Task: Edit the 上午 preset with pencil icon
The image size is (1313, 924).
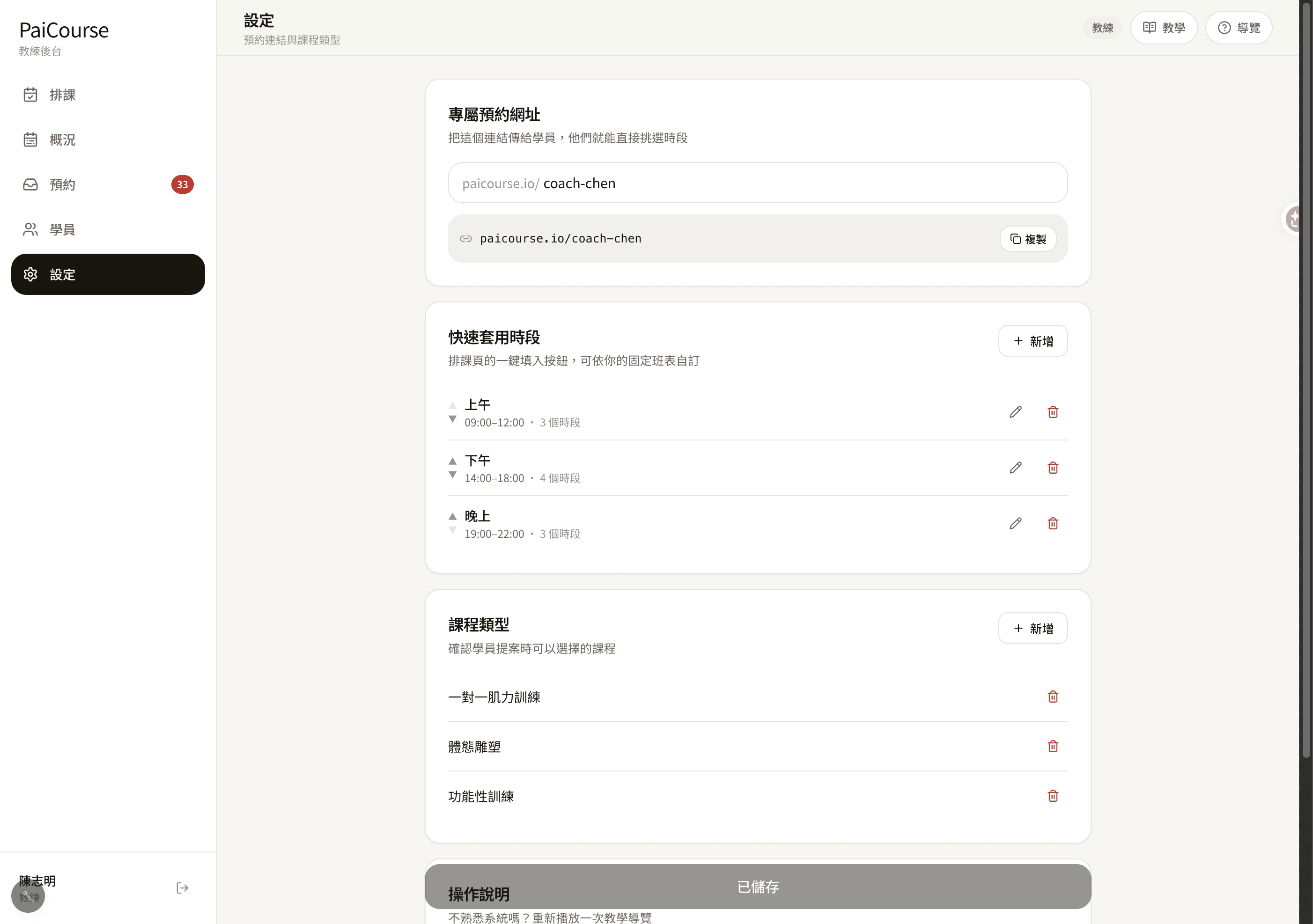Action: coord(1016,412)
